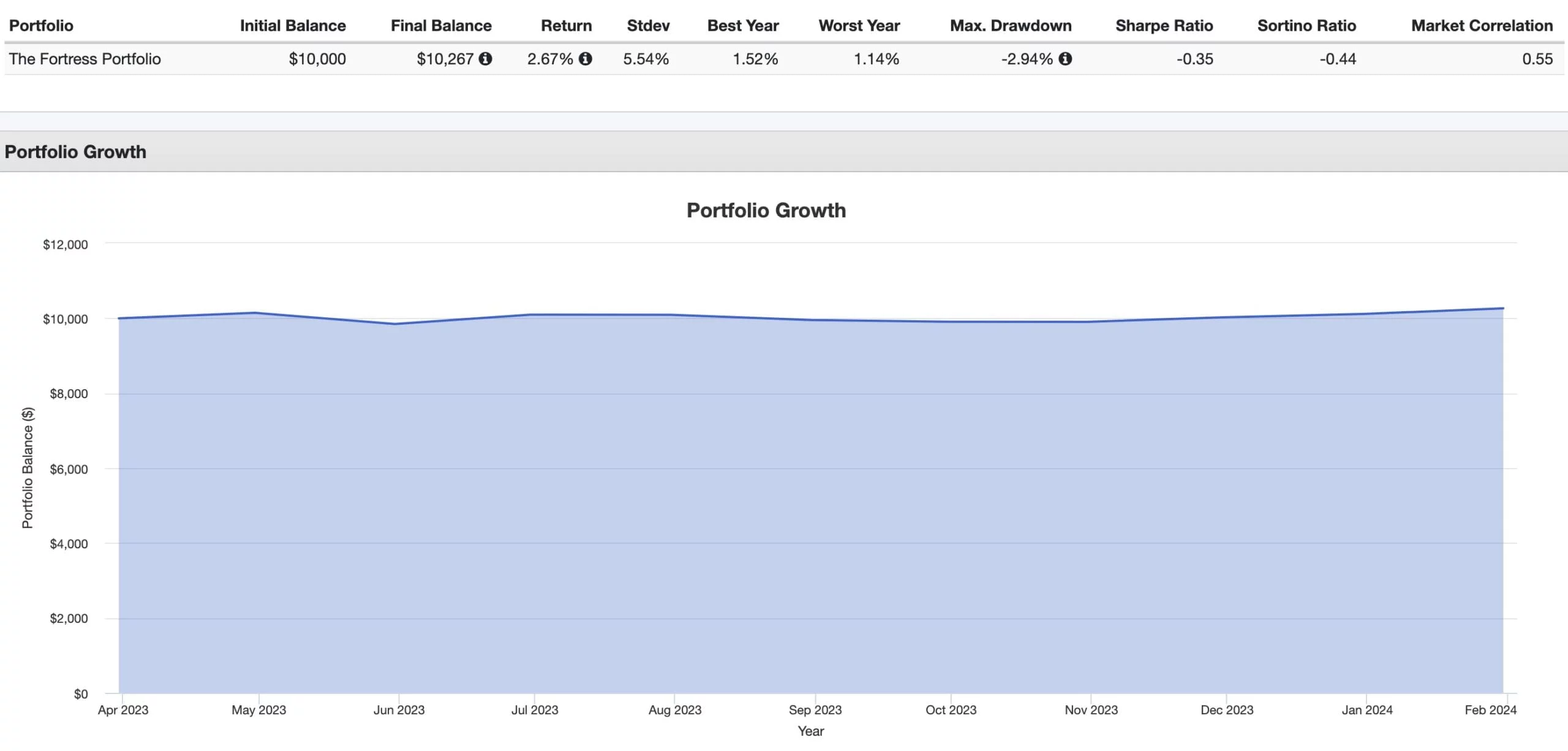The width and height of the screenshot is (1568, 751).
Task: Click the Sep 2023 x-axis label
Action: pyautogui.click(x=815, y=710)
